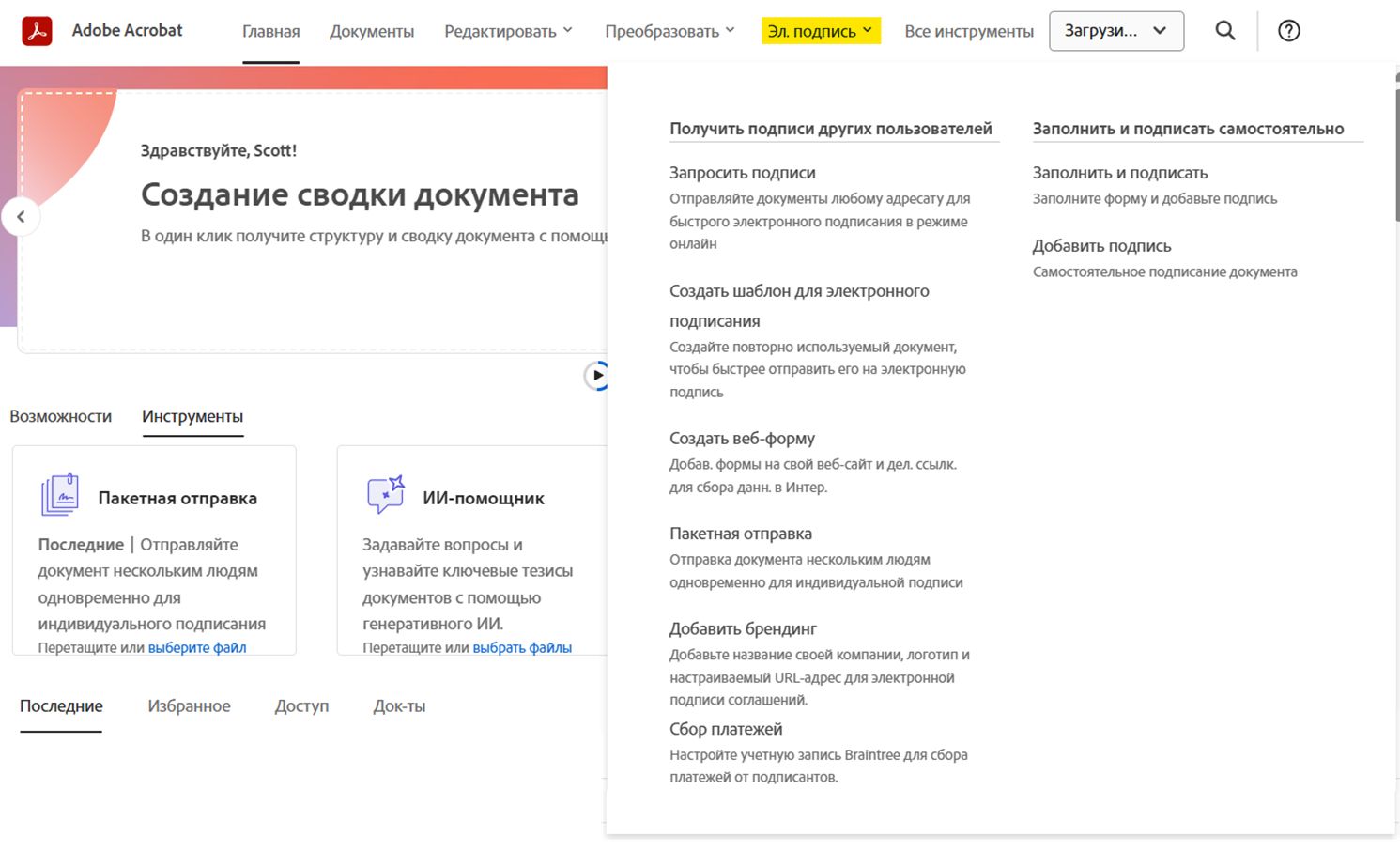
Task: Collapse the Эл. подпись dropdown menu
Action: 821,31
